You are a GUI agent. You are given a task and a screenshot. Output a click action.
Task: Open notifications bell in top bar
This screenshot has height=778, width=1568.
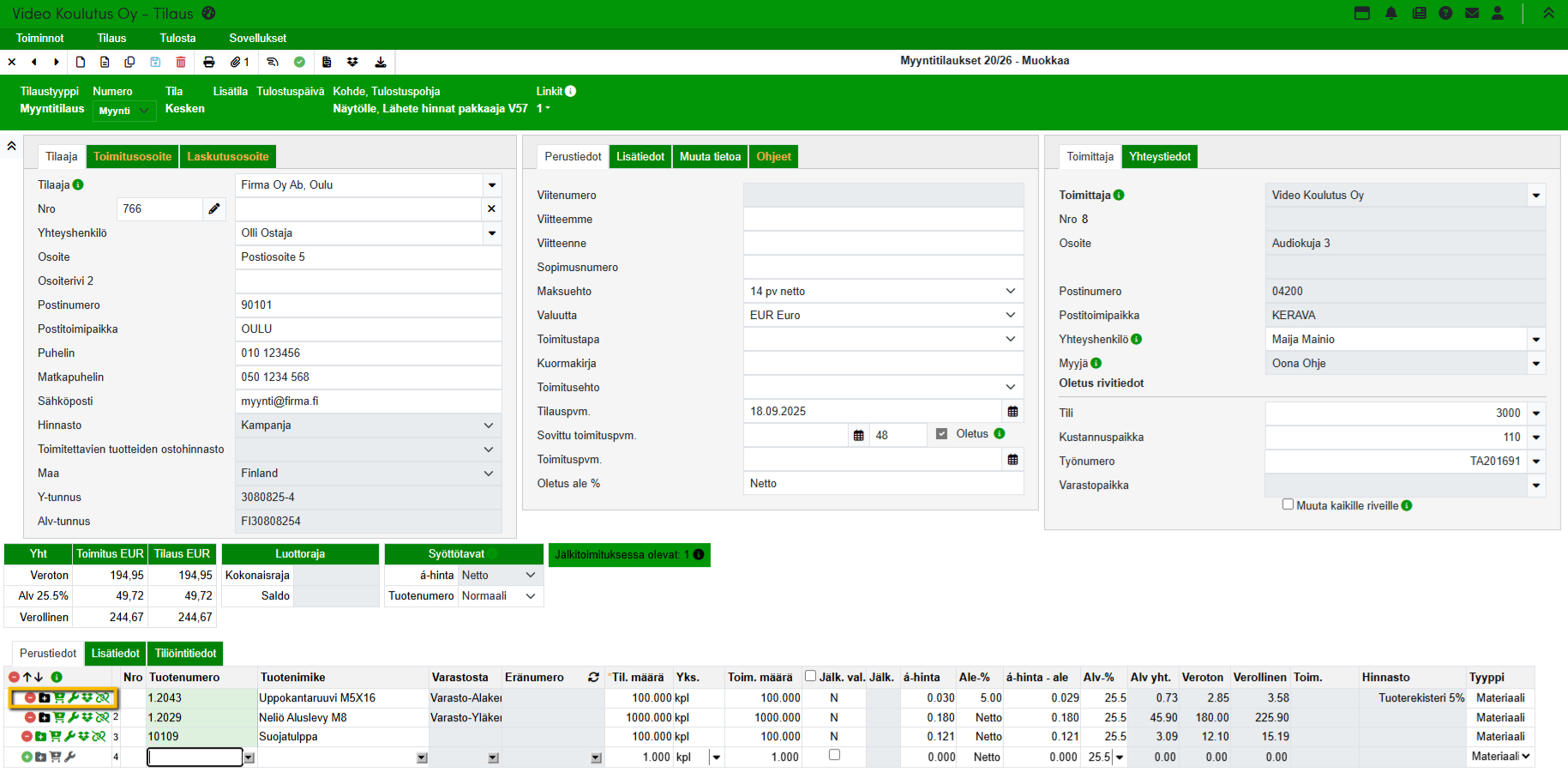pyautogui.click(x=1391, y=13)
